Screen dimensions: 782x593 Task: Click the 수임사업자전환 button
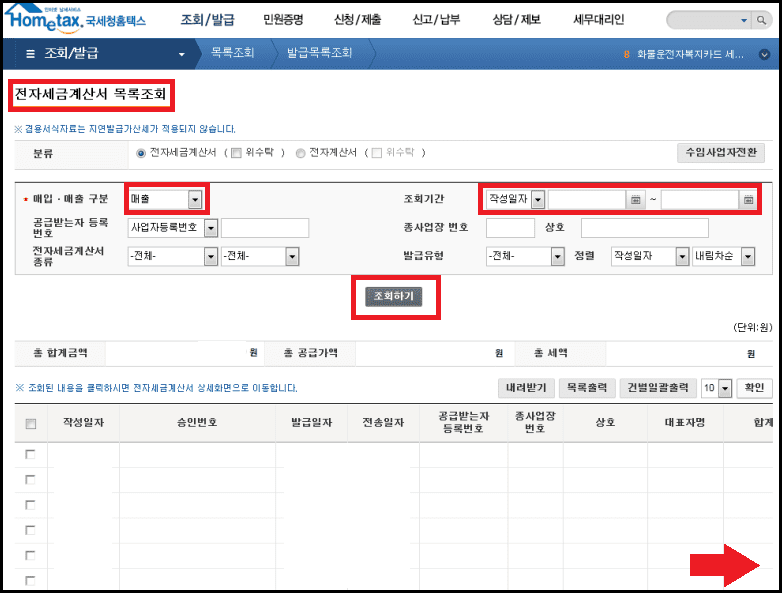point(721,153)
